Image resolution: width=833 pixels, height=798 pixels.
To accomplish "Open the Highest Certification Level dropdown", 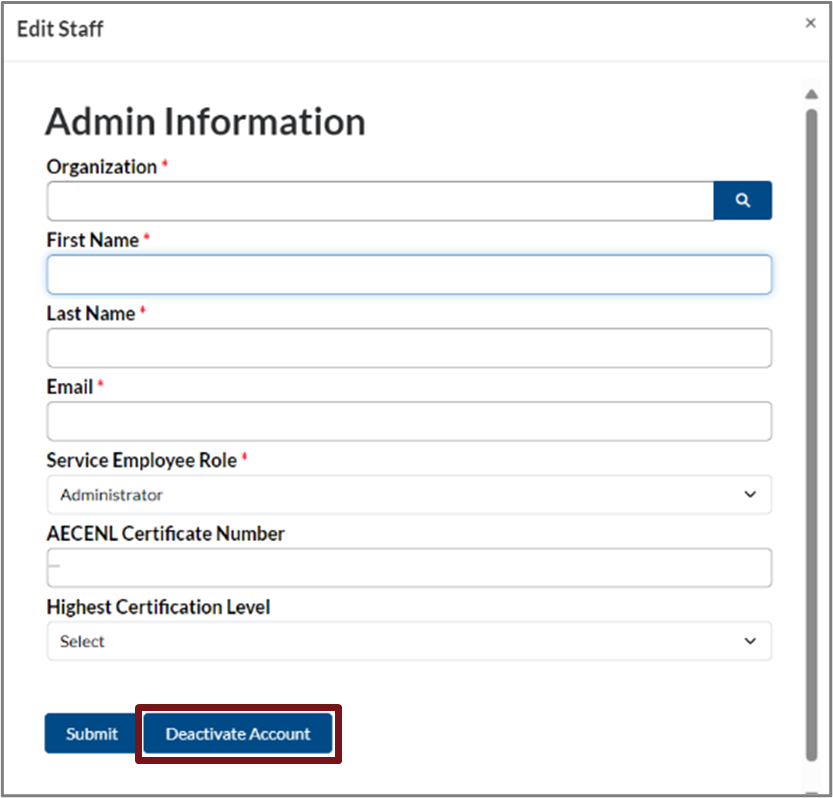I will click(409, 641).
